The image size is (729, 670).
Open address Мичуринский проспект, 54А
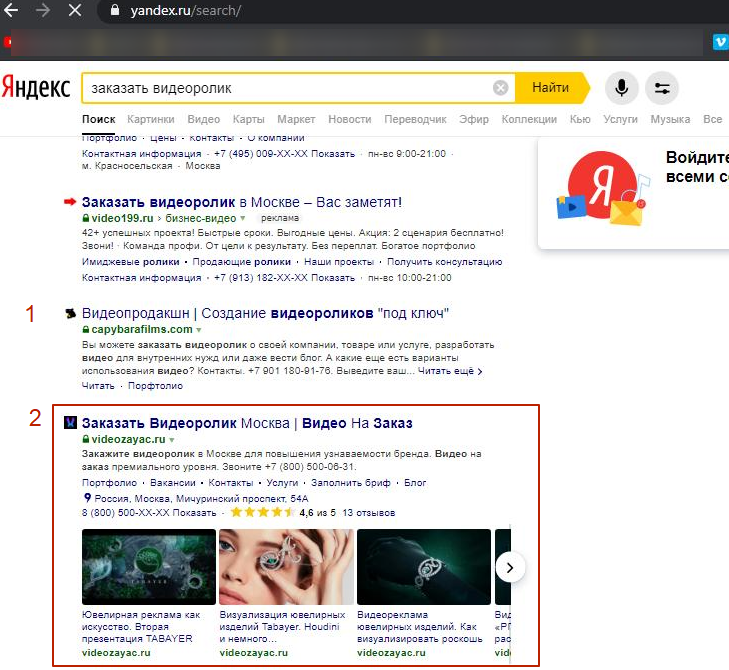(x=201, y=498)
